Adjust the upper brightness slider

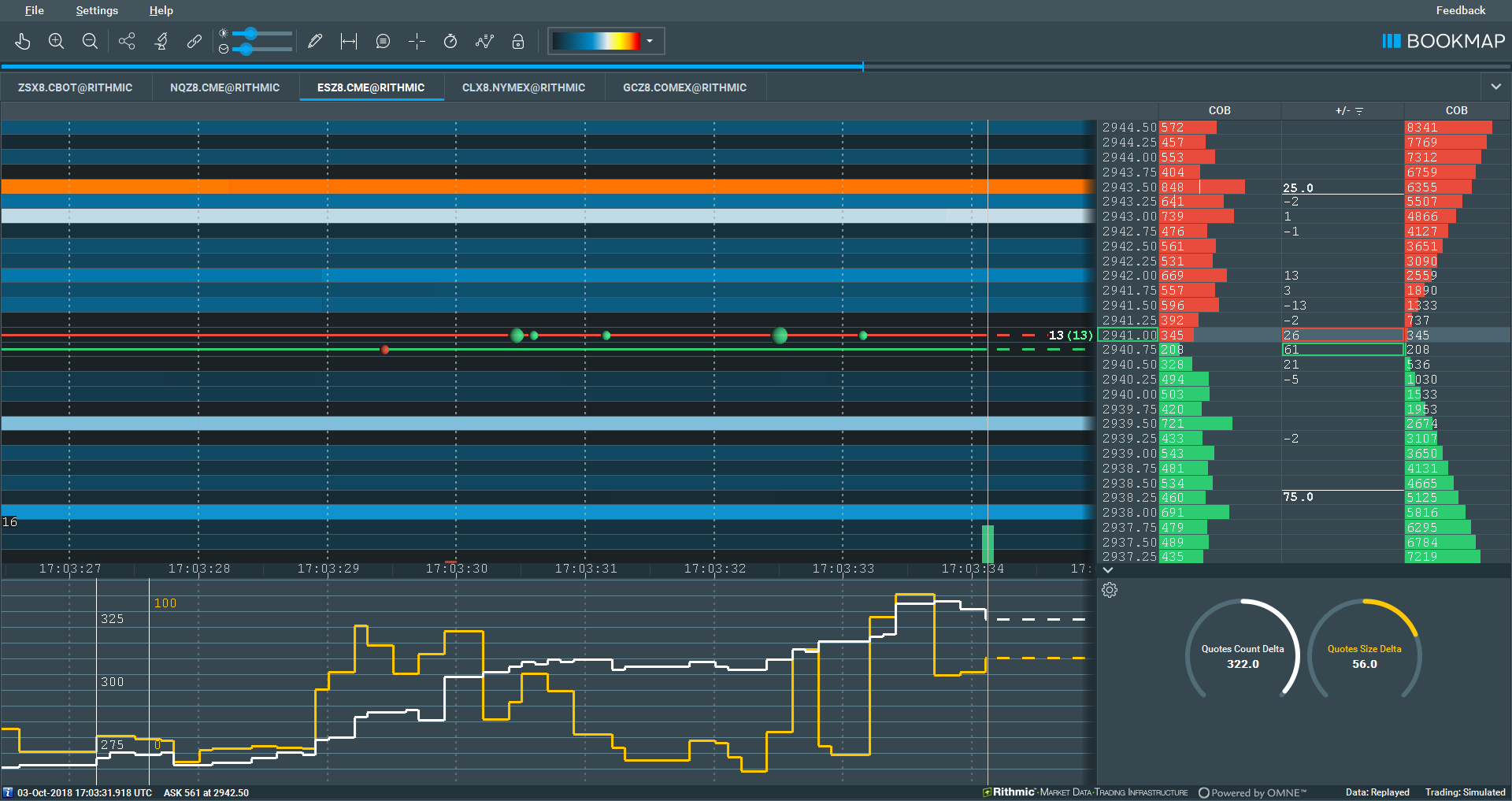tap(250, 33)
